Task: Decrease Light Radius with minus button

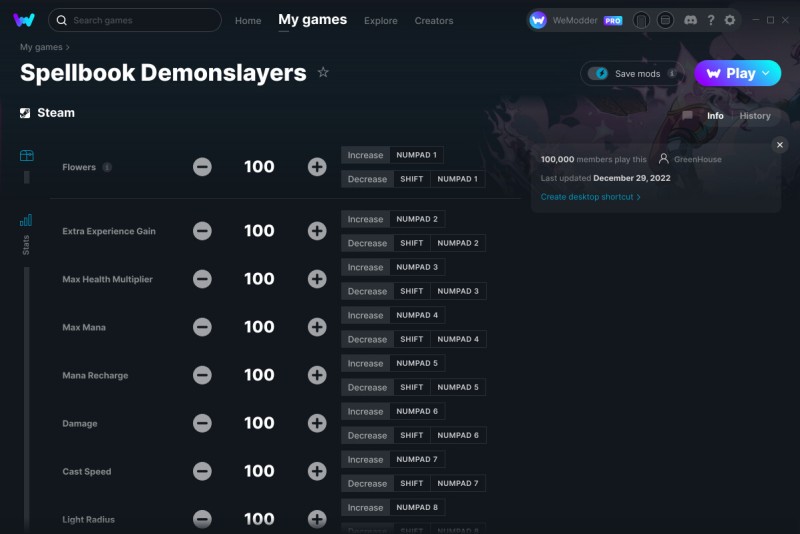Action: tap(202, 519)
